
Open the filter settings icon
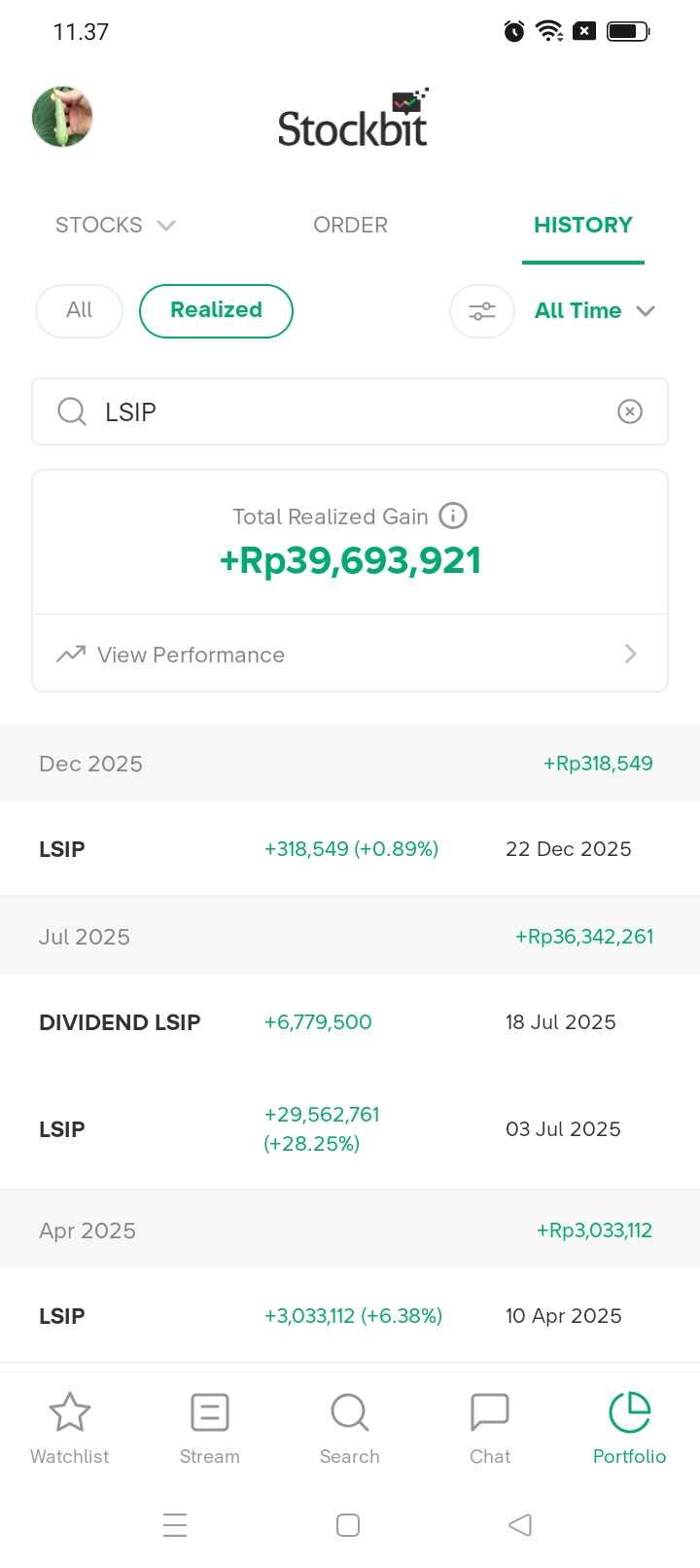[482, 311]
